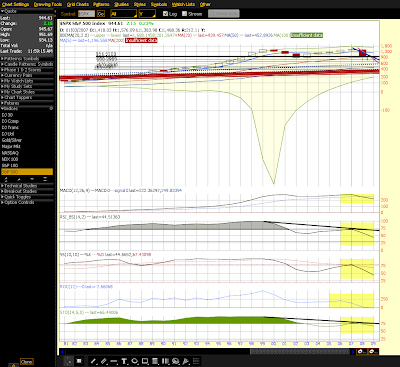Open the Patterns menu
Viewport: 400px width, 367px height.
click(x=101, y=4)
